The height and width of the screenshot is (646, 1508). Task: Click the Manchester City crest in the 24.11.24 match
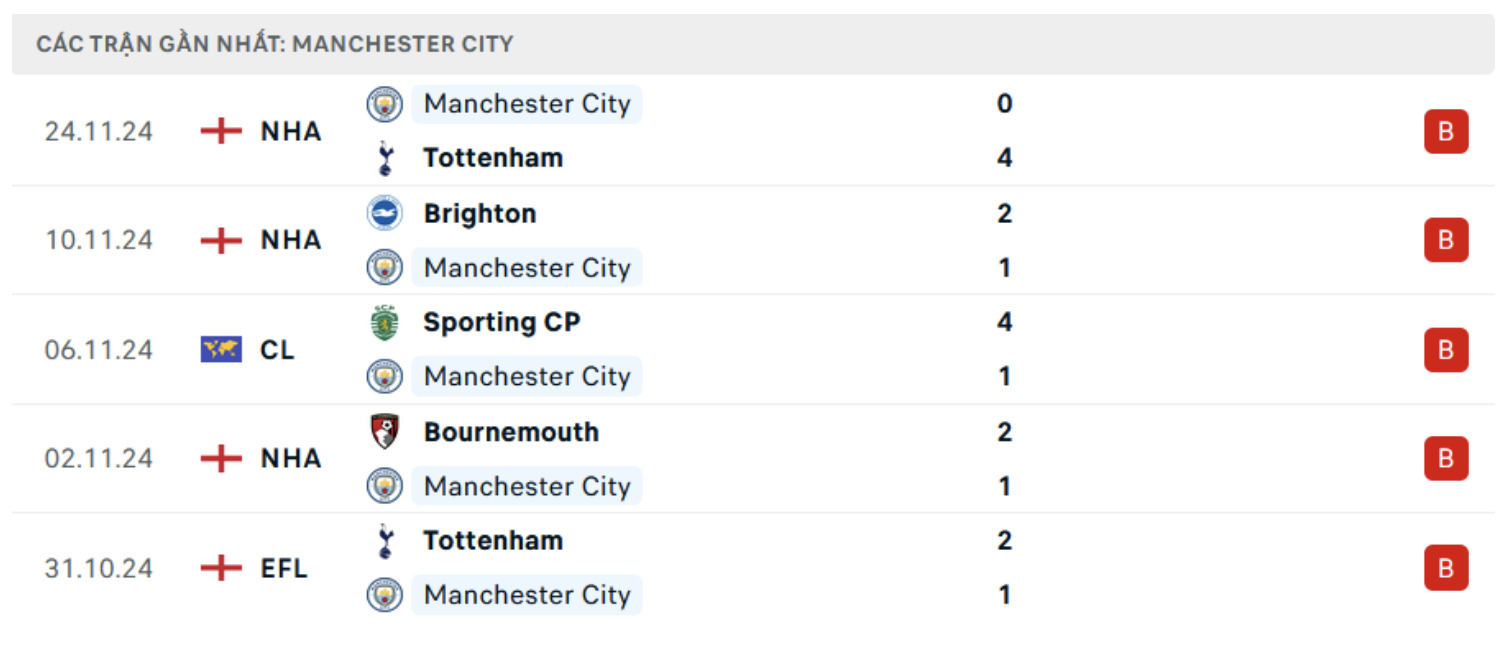point(385,104)
